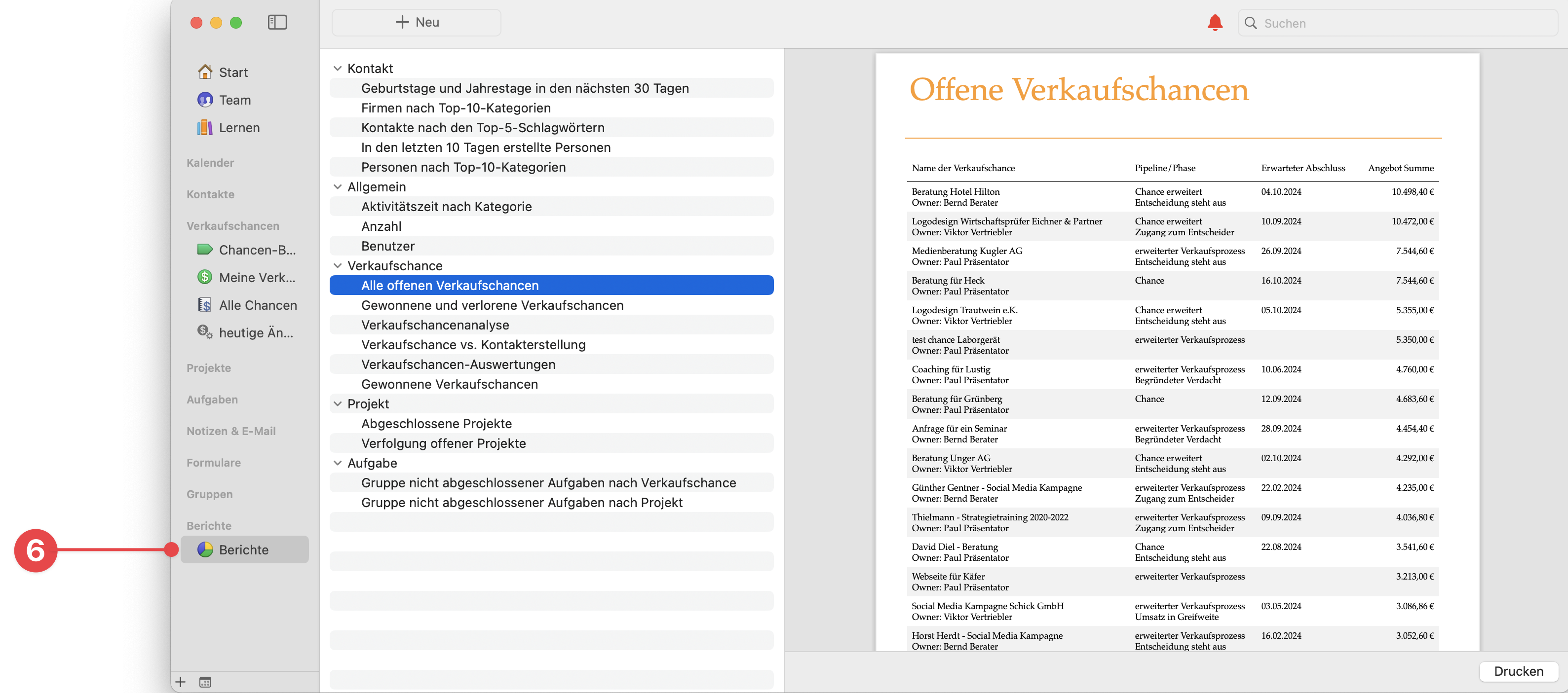Select report Aktivitätszeit nach Kategorie
The image size is (1568, 693).
(x=551, y=207)
